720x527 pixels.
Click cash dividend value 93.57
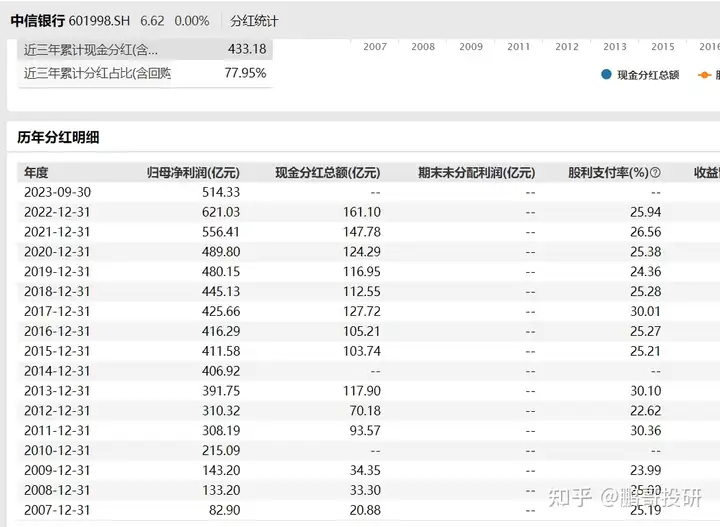(x=365, y=431)
